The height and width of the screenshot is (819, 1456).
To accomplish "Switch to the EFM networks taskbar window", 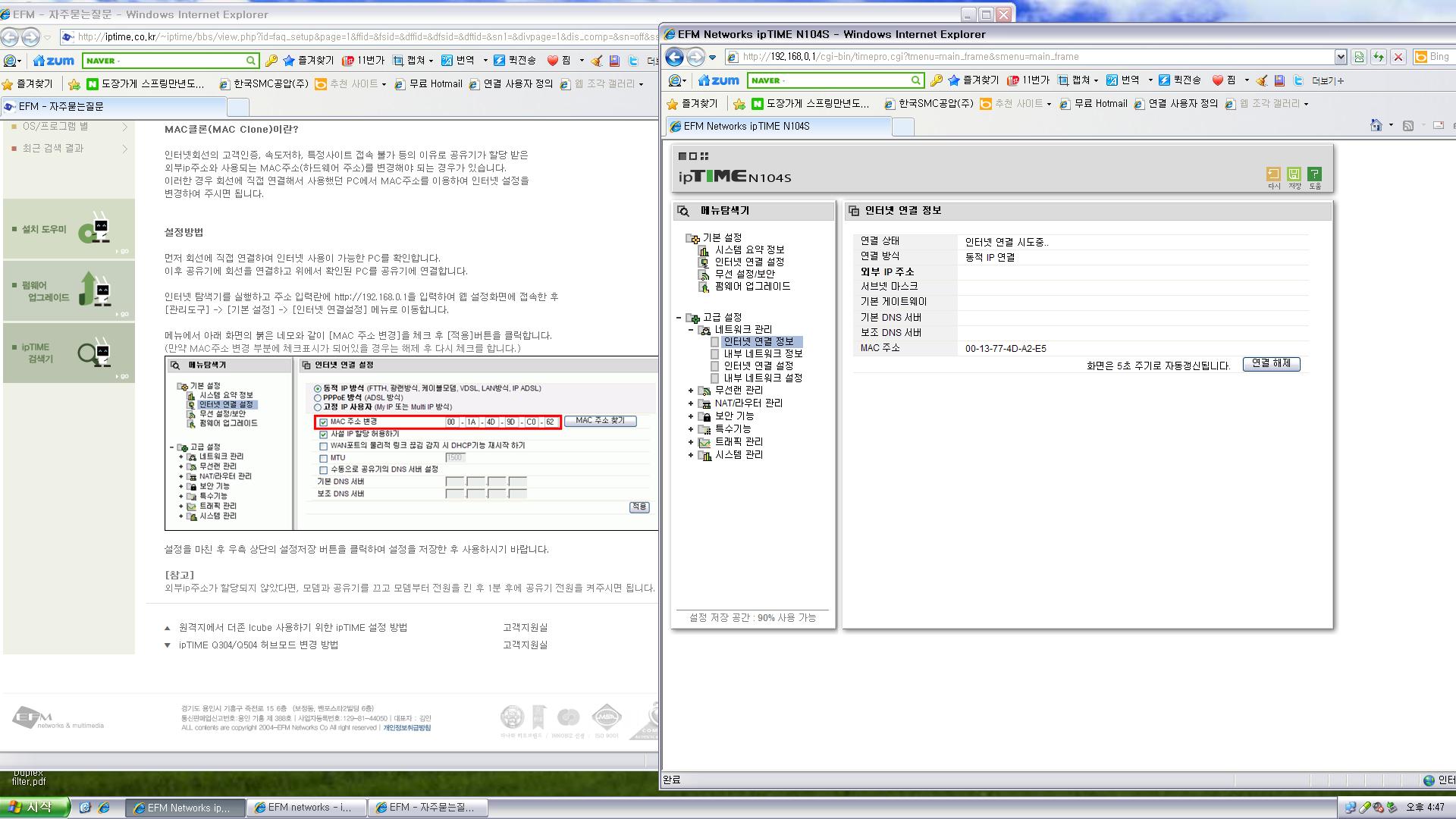I will [x=306, y=808].
